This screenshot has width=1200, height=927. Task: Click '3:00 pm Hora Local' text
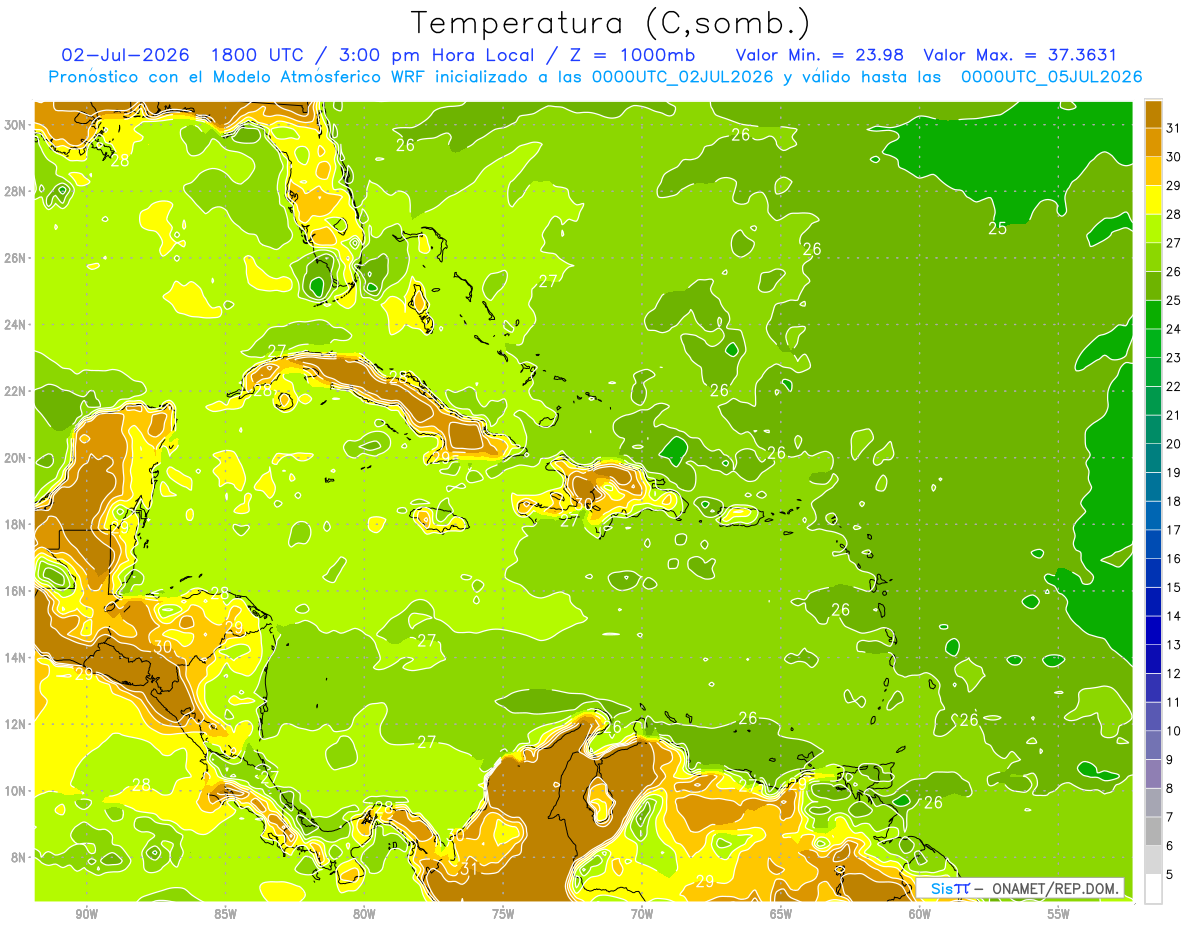pyautogui.click(x=435, y=55)
